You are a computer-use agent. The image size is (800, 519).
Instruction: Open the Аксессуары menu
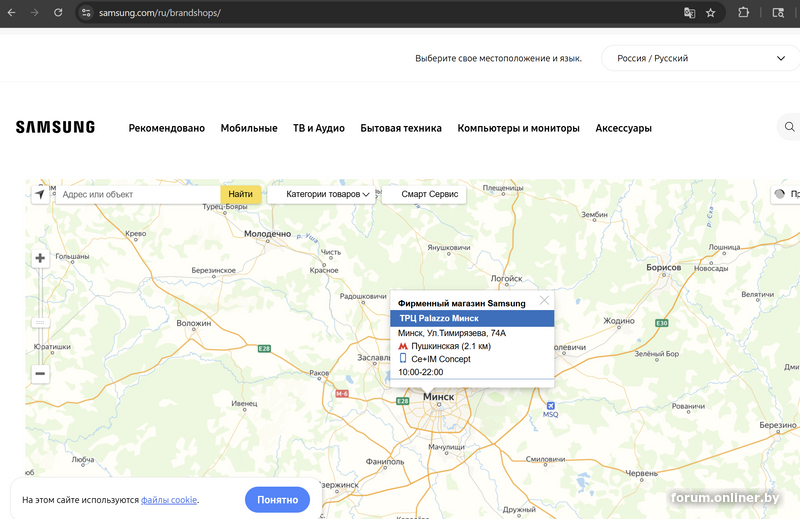[623, 128]
